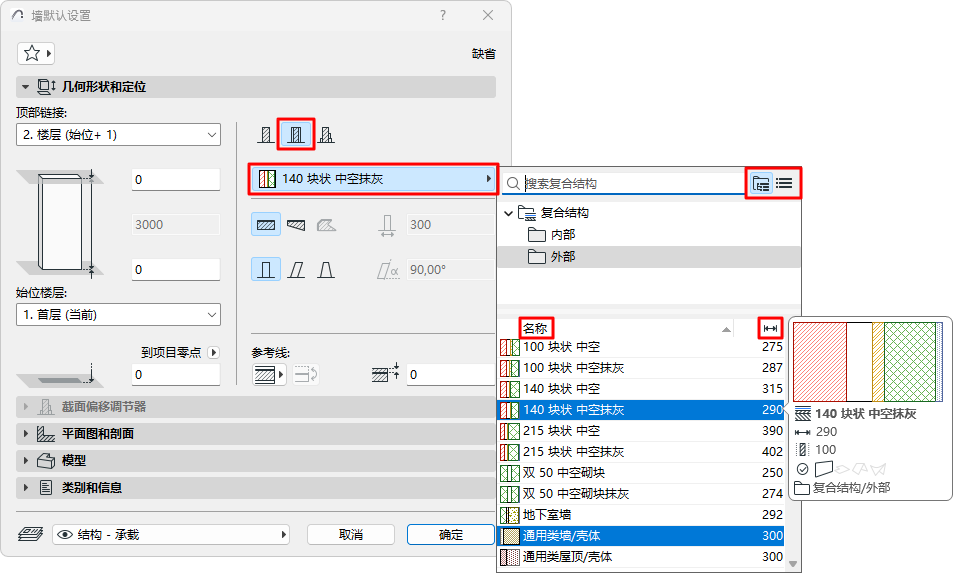This screenshot has width=953, height=573.
Task: Choose trapezoid wall geometry icon
Action: [x=296, y=225]
